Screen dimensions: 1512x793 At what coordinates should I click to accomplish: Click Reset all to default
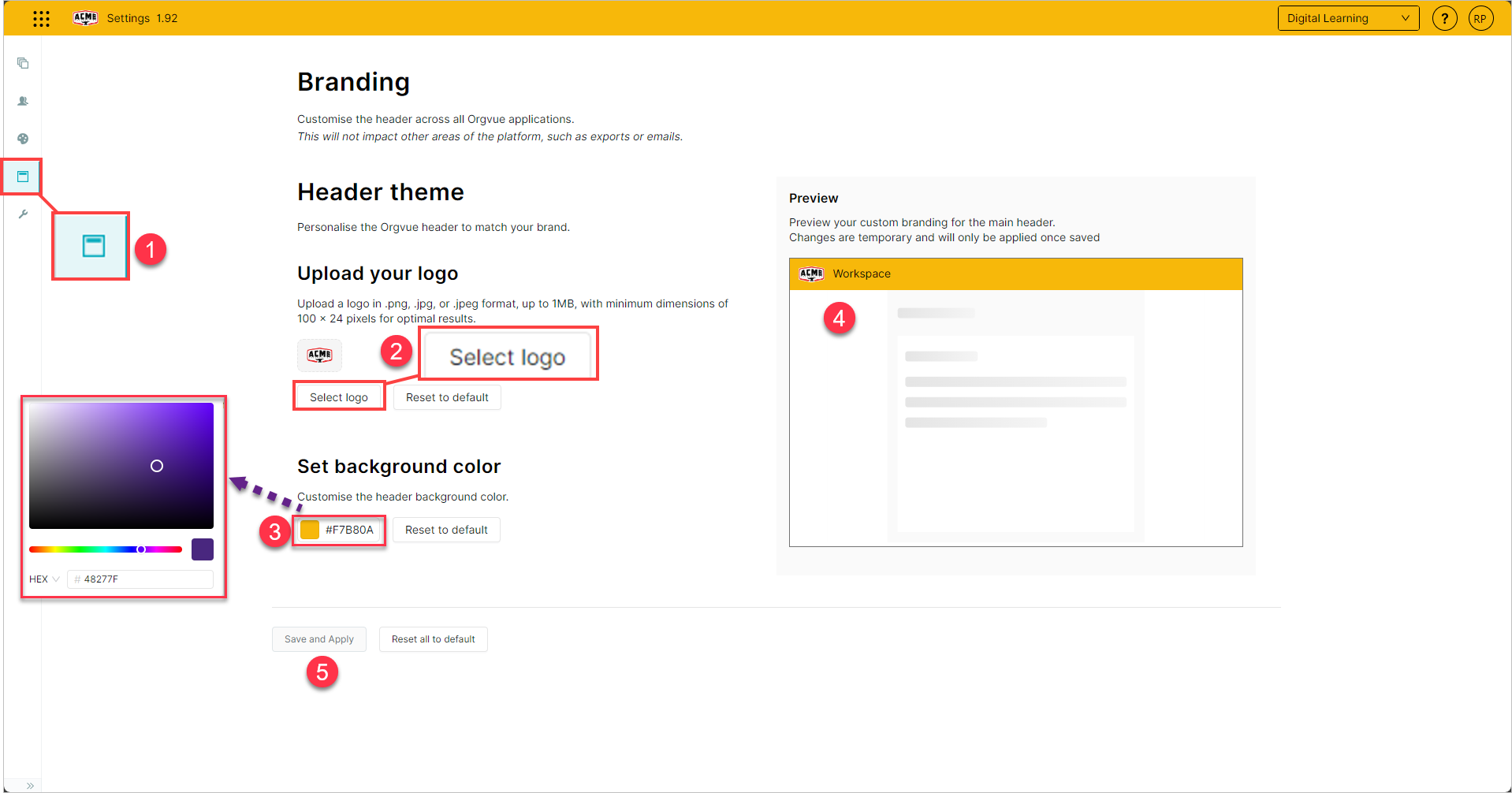point(434,639)
